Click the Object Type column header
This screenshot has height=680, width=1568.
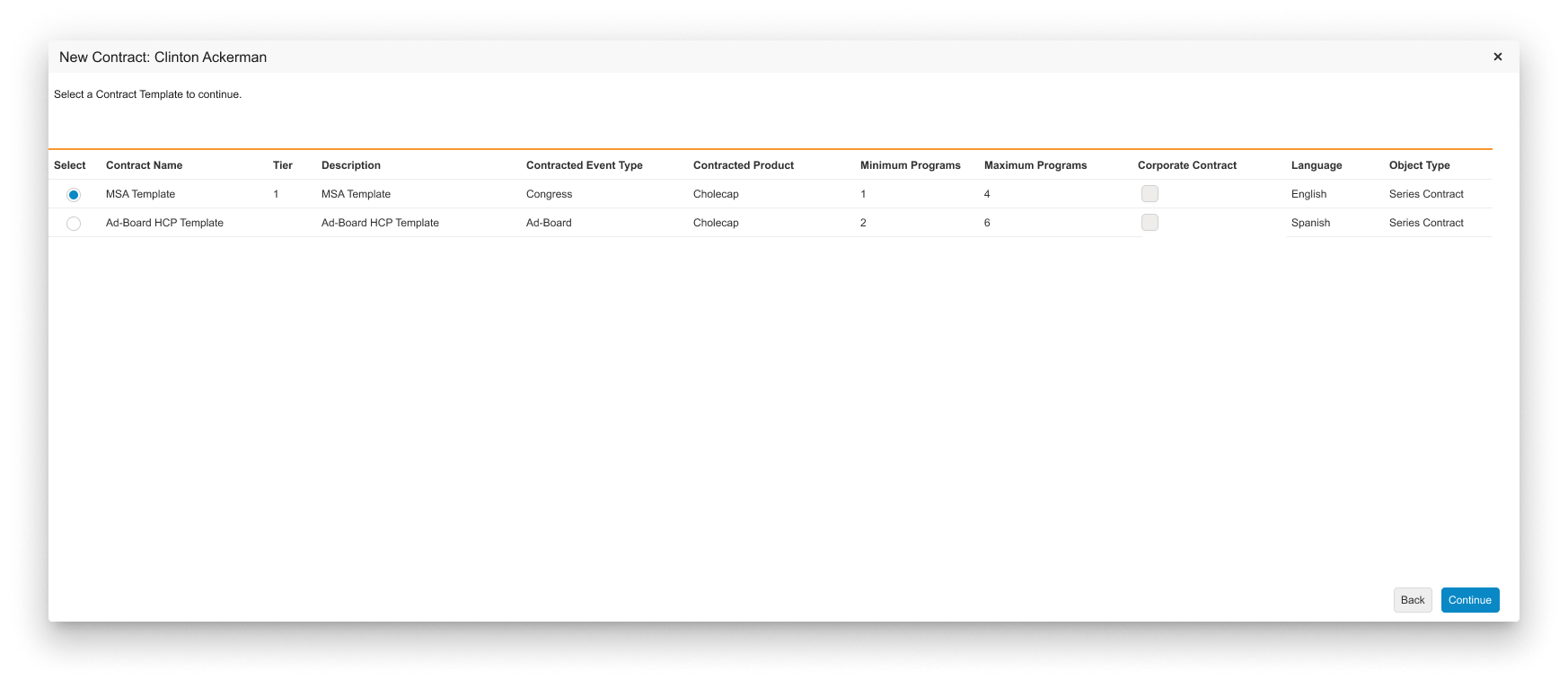click(x=1419, y=165)
